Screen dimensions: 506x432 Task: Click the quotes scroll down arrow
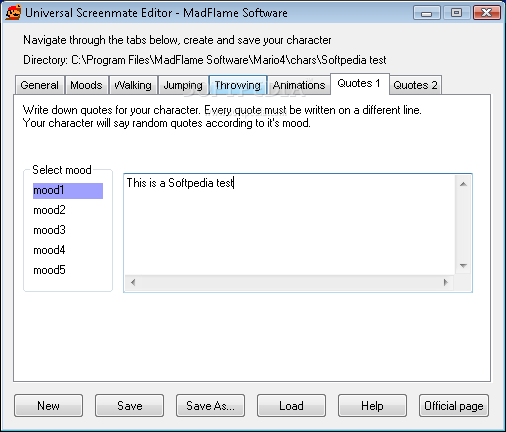pyautogui.click(x=463, y=266)
